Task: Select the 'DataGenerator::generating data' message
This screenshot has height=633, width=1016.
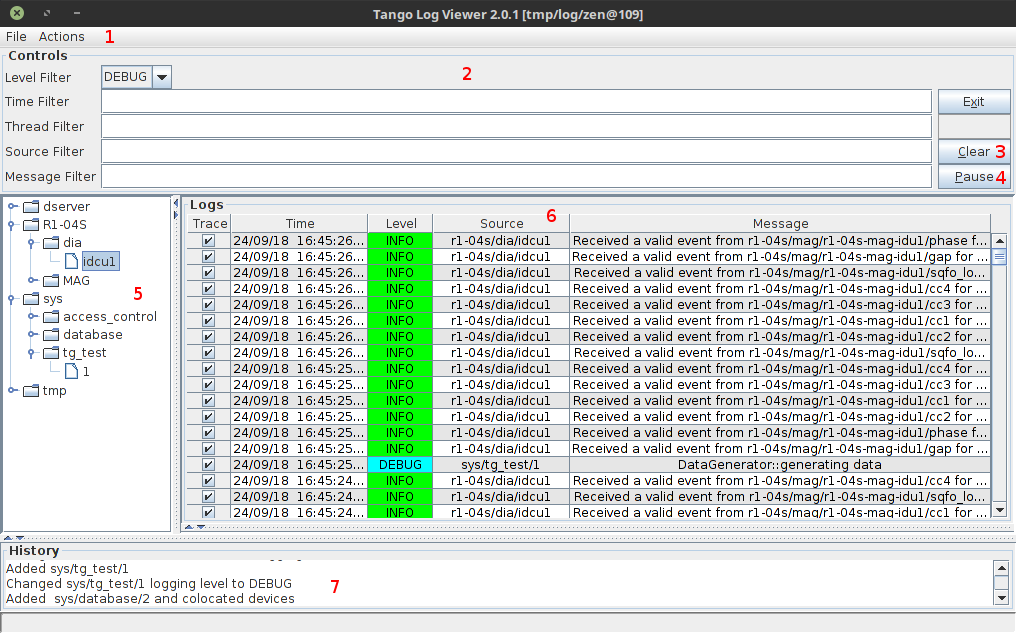Action: pos(779,465)
